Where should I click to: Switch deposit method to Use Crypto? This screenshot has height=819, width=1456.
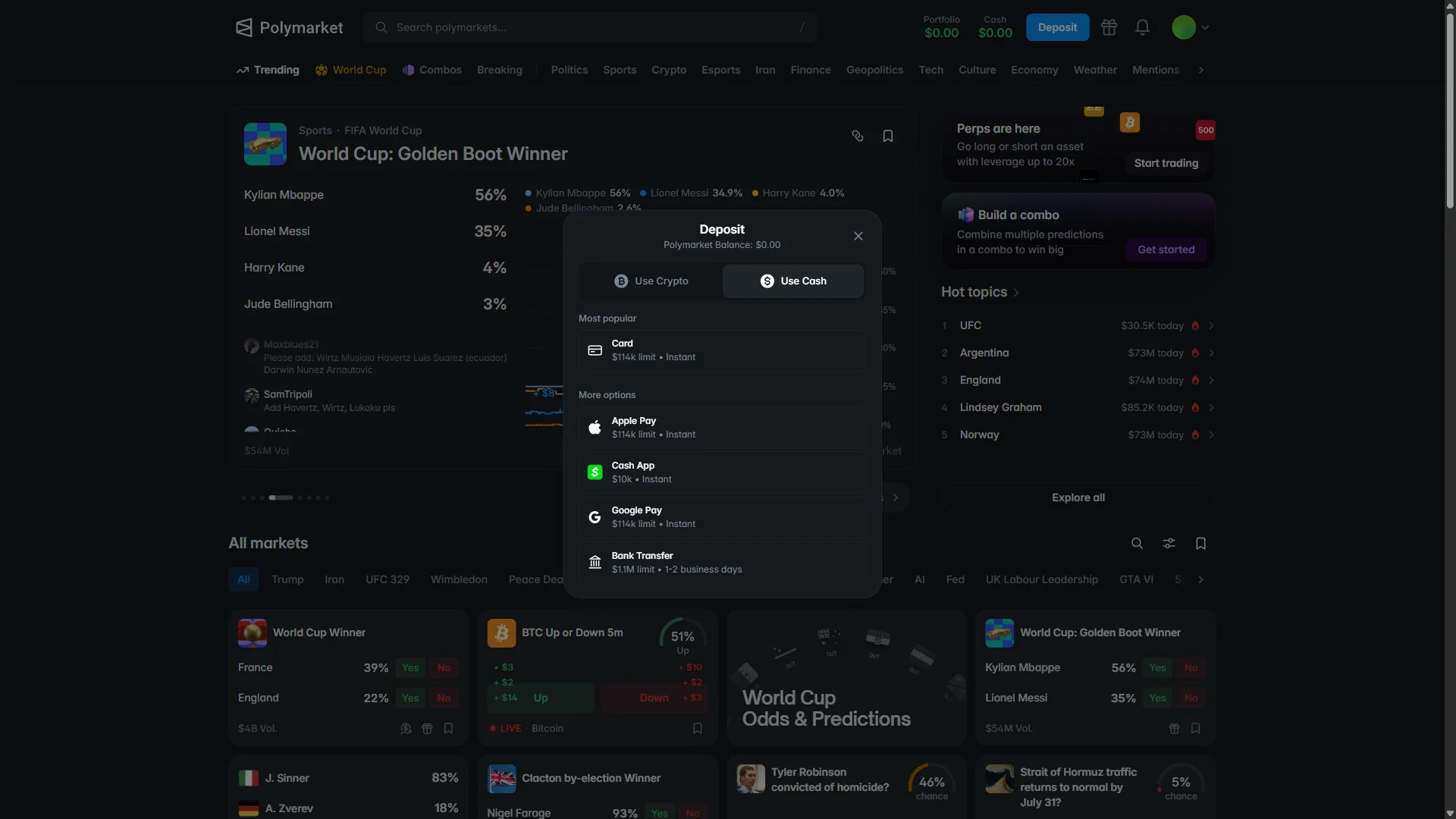click(x=651, y=281)
